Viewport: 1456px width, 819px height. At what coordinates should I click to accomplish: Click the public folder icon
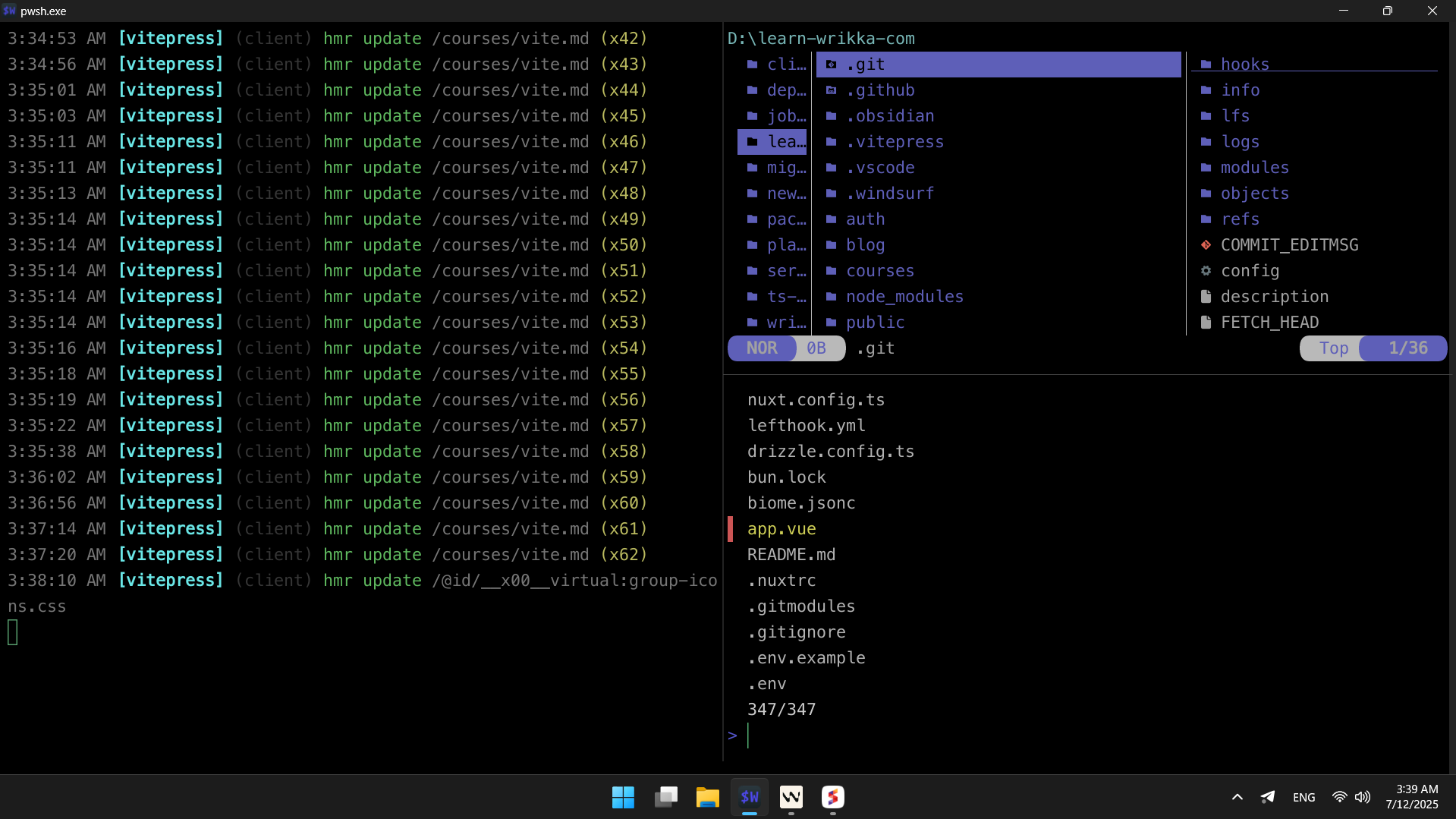[832, 323]
